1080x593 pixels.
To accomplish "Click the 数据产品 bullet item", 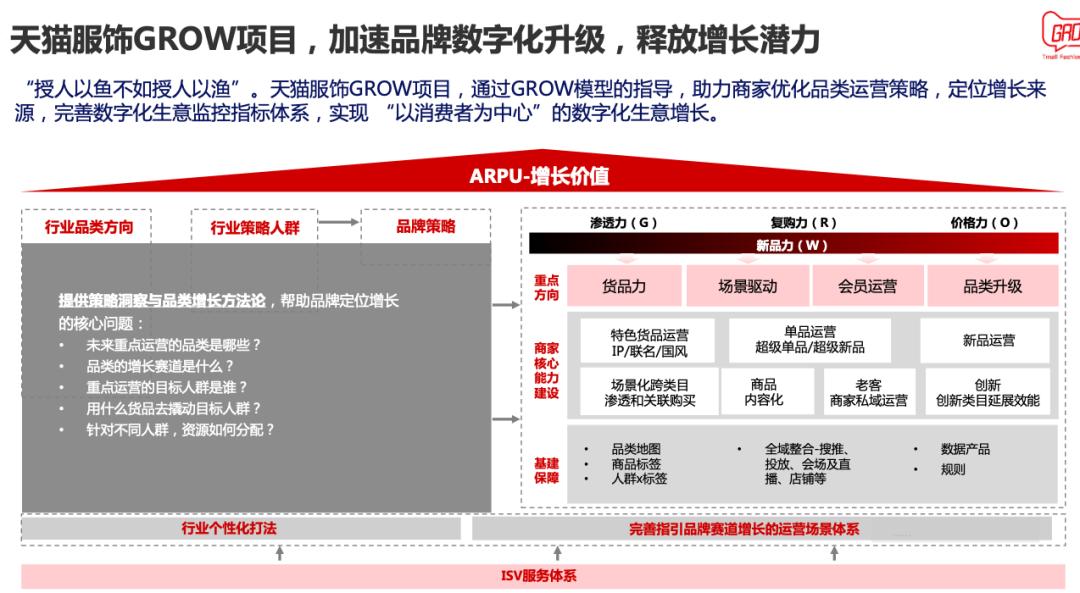I will 965,449.
